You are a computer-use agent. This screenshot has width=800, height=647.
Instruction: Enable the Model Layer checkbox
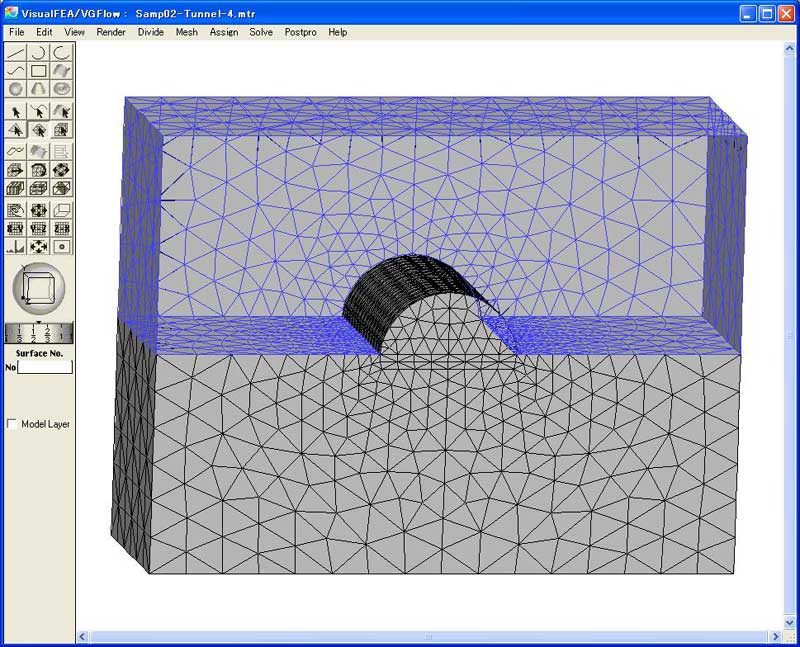coord(12,424)
